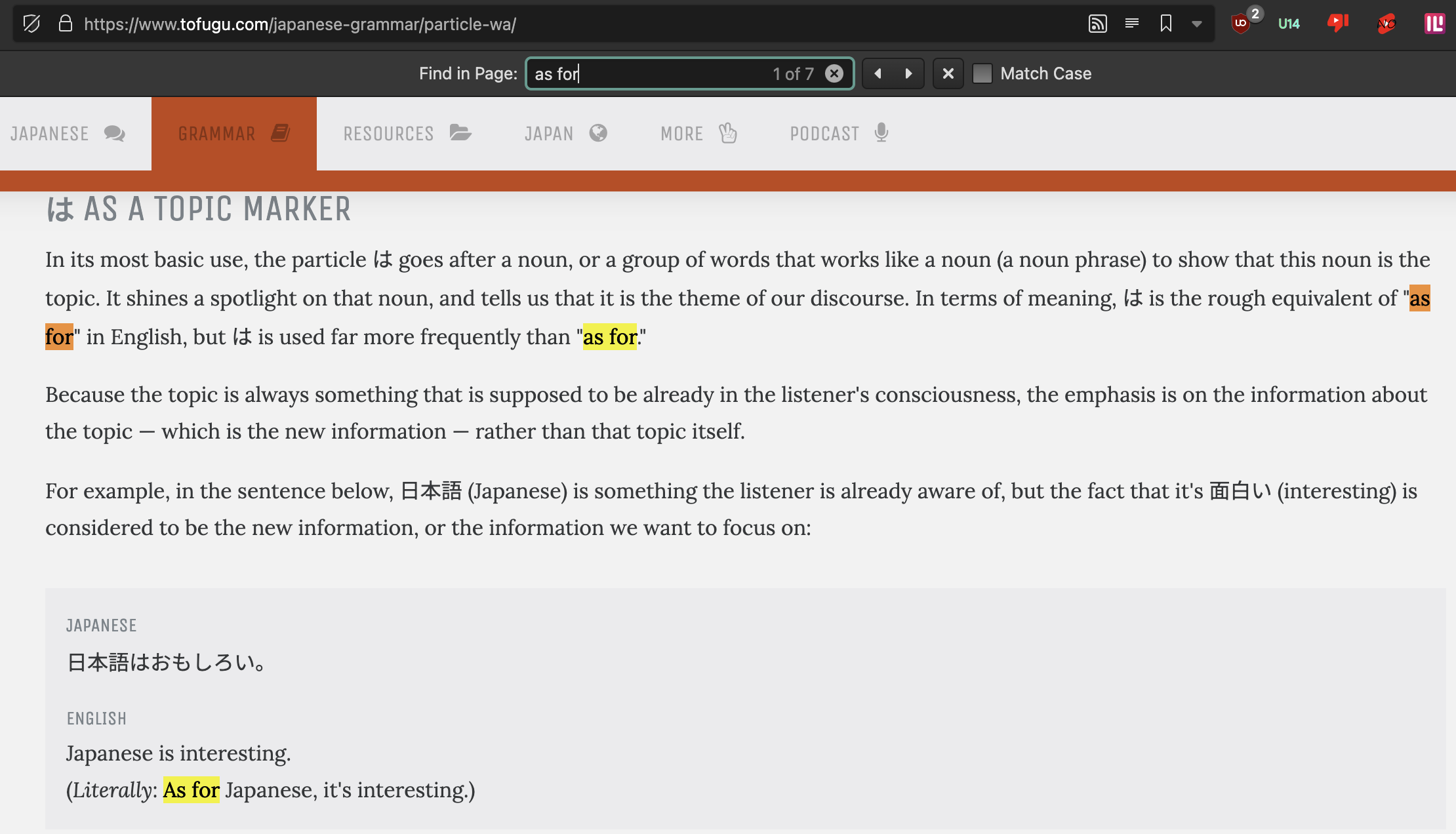The width and height of the screenshot is (1456, 834).
Task: Enable the Match Case checkbox
Action: tap(982, 73)
